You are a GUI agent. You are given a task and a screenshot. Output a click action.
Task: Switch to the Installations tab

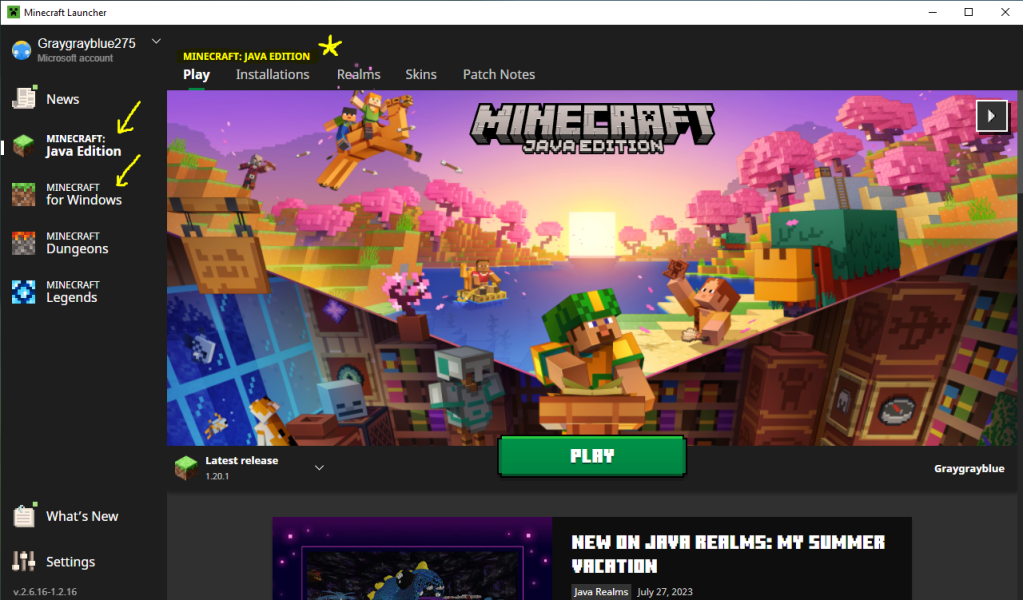272,75
